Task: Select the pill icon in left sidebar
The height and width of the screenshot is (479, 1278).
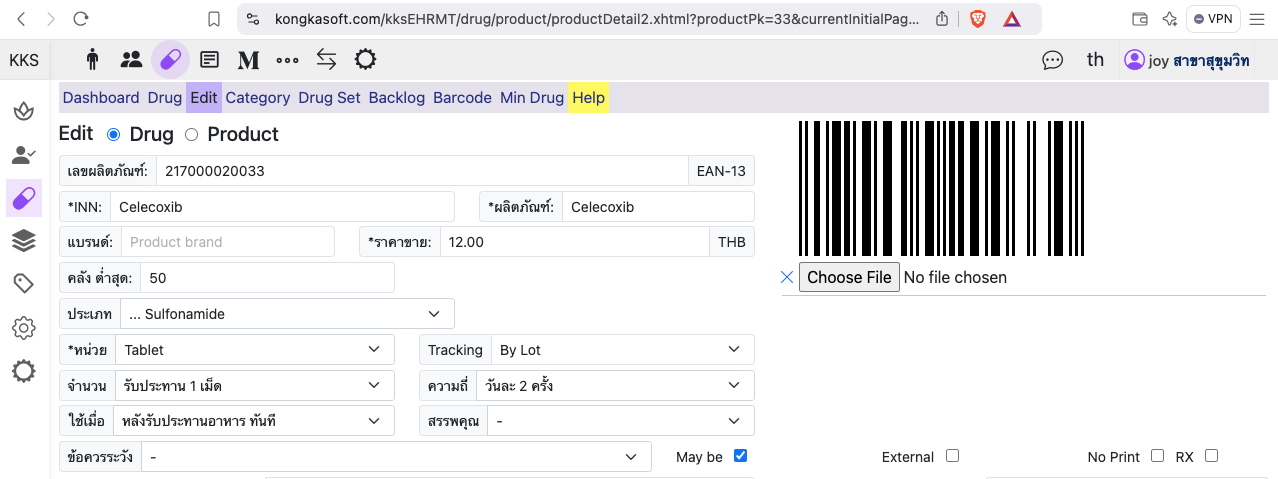Action: coord(24,198)
